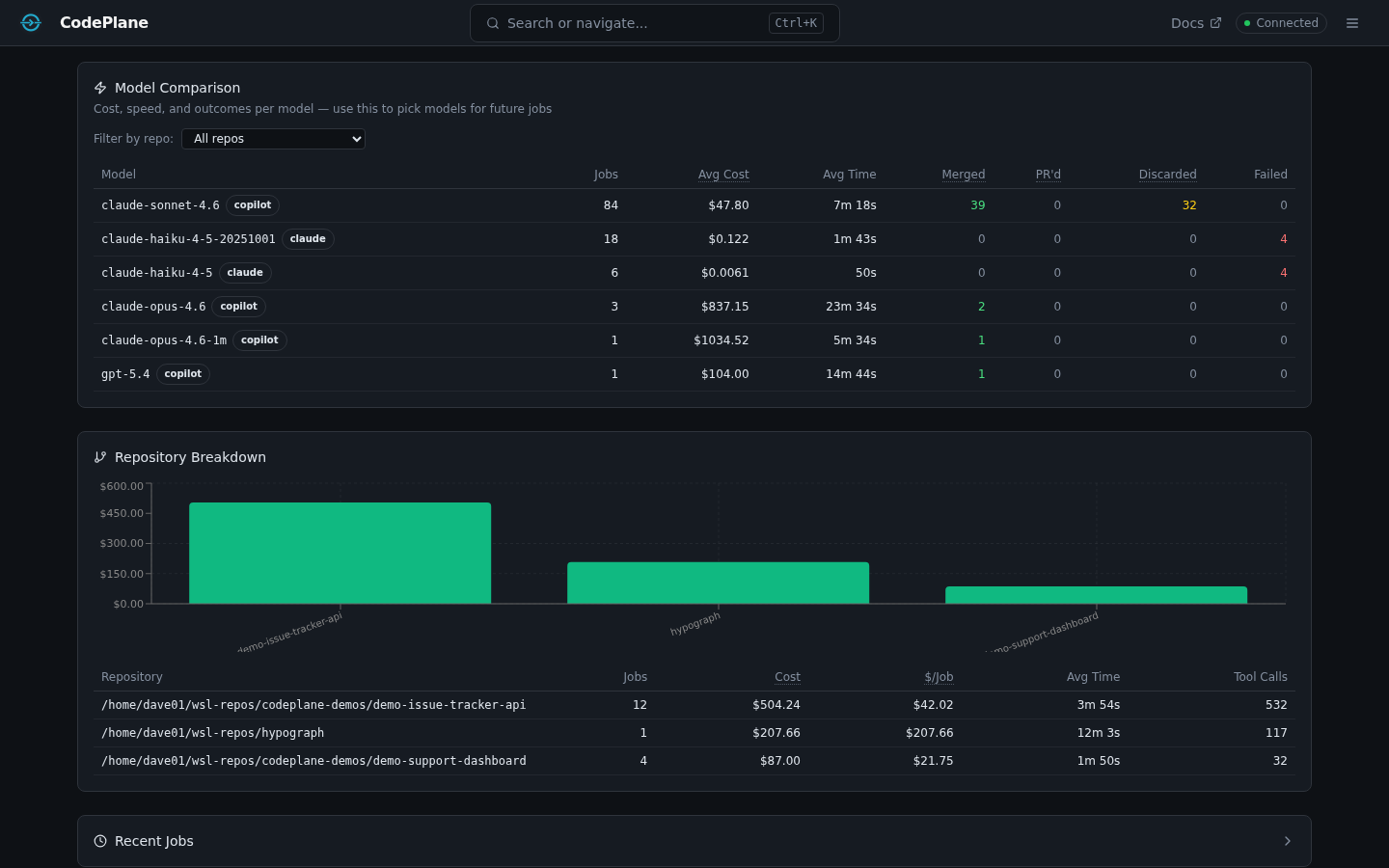
Task: Toggle the Connected status pill
Action: [x=1281, y=22]
